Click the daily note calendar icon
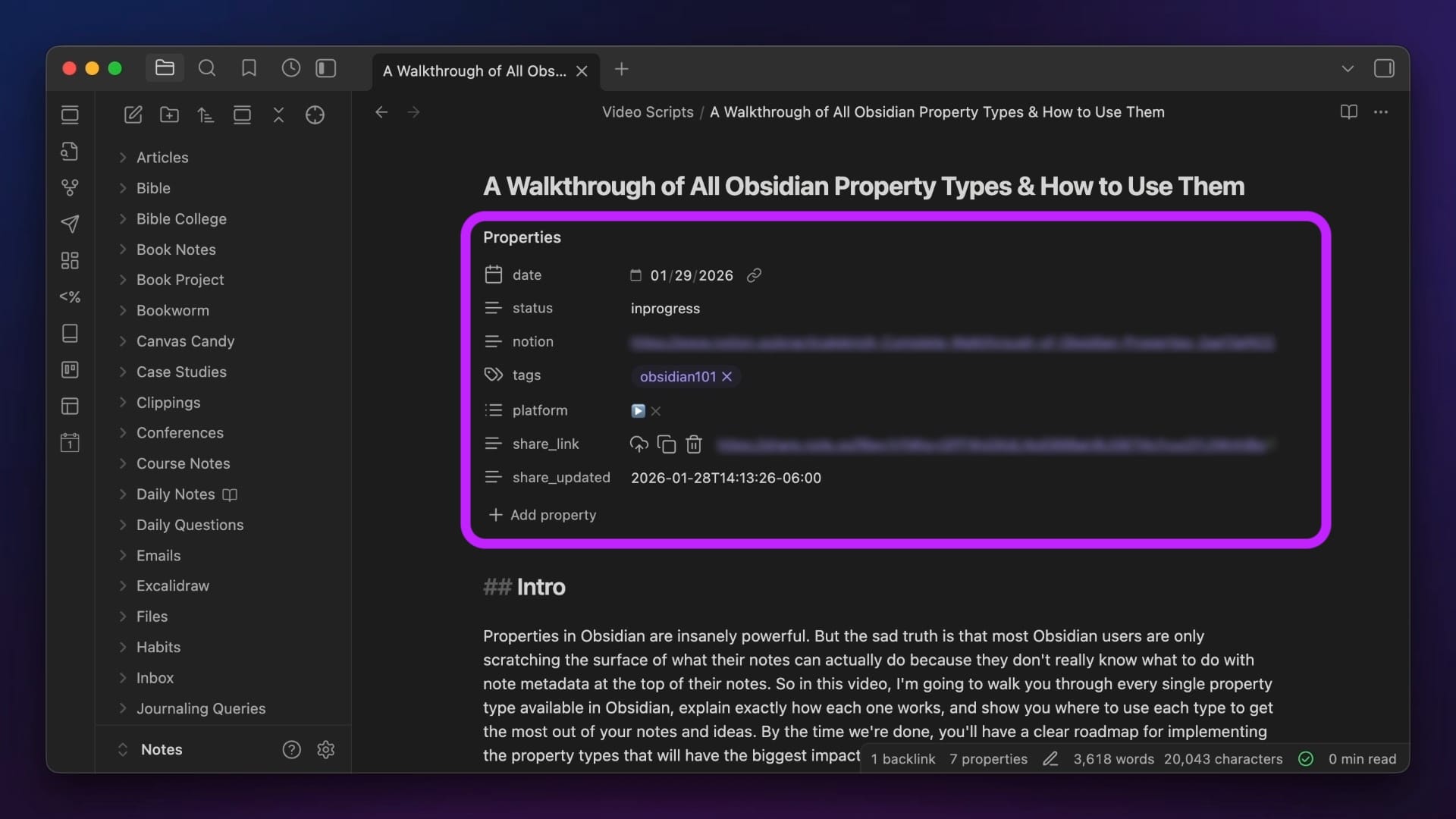1456x819 pixels. tap(70, 442)
